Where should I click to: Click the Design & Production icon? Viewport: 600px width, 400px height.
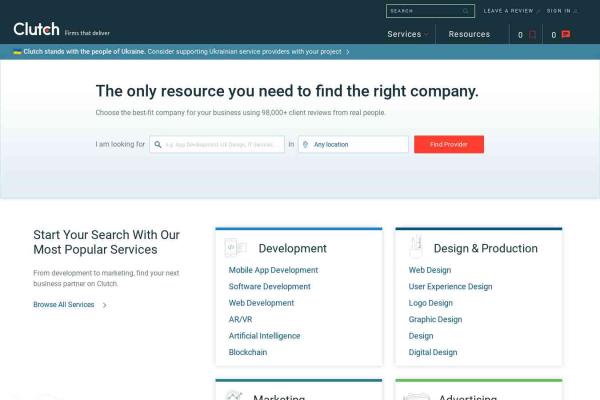point(414,247)
